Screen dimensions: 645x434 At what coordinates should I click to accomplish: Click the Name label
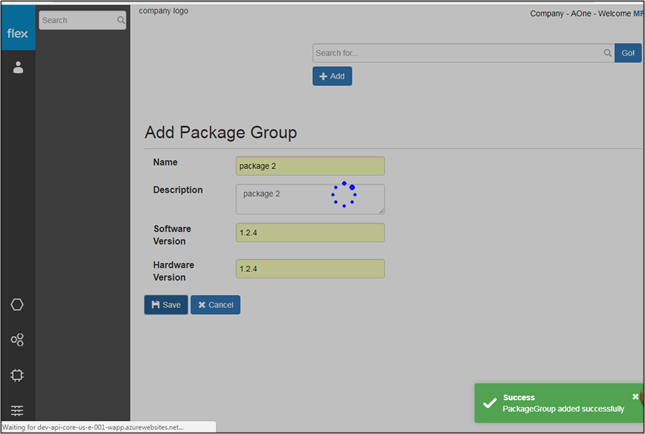point(165,162)
